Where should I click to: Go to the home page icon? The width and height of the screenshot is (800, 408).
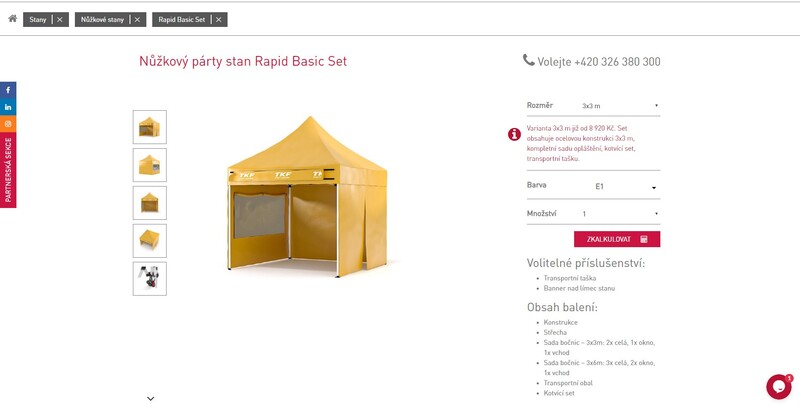[x=12, y=19]
